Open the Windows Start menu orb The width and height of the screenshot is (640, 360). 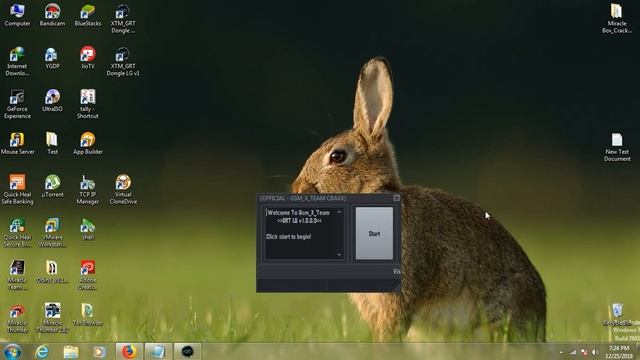click(x=12, y=351)
